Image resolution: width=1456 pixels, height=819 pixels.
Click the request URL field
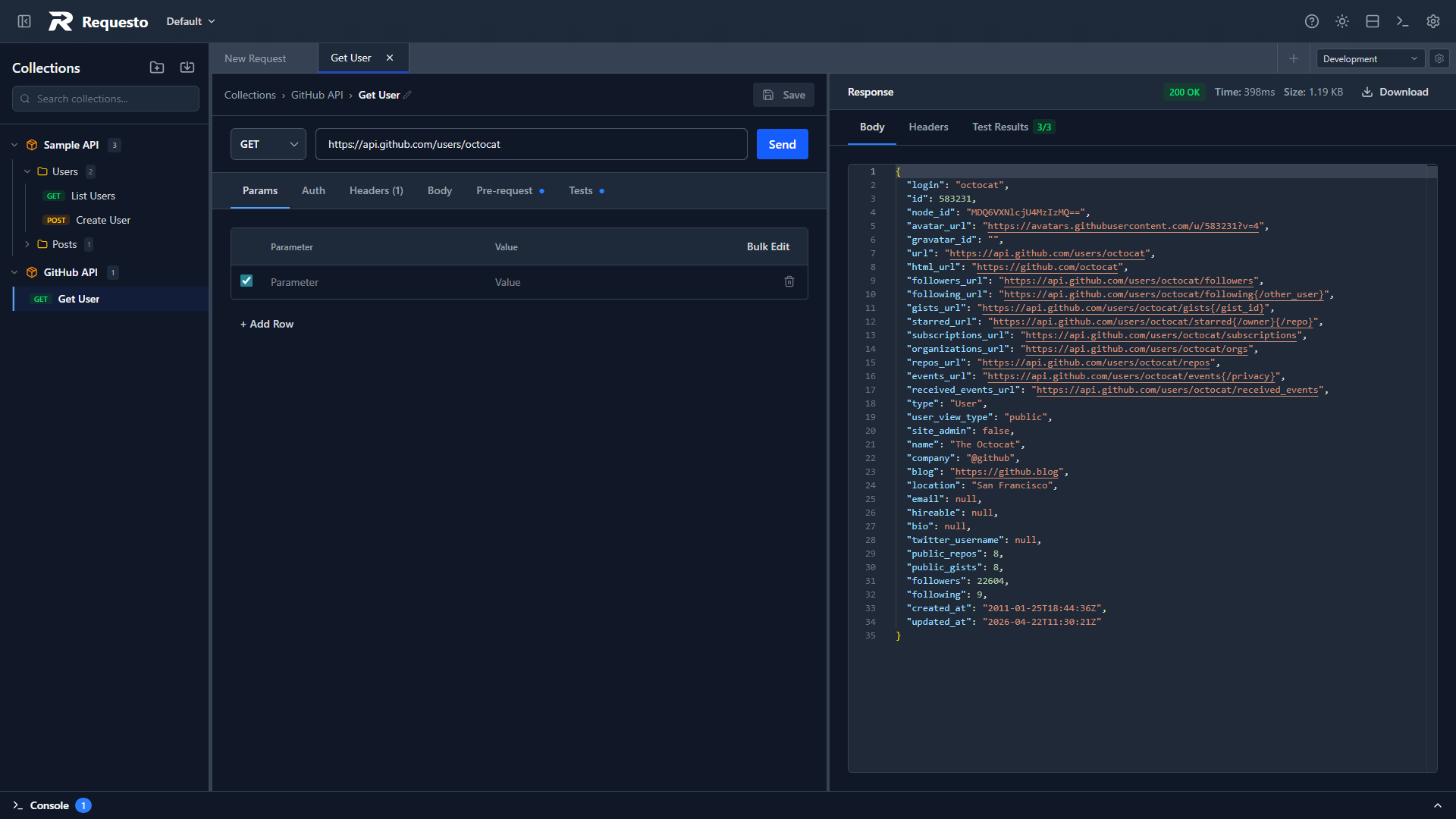[532, 144]
